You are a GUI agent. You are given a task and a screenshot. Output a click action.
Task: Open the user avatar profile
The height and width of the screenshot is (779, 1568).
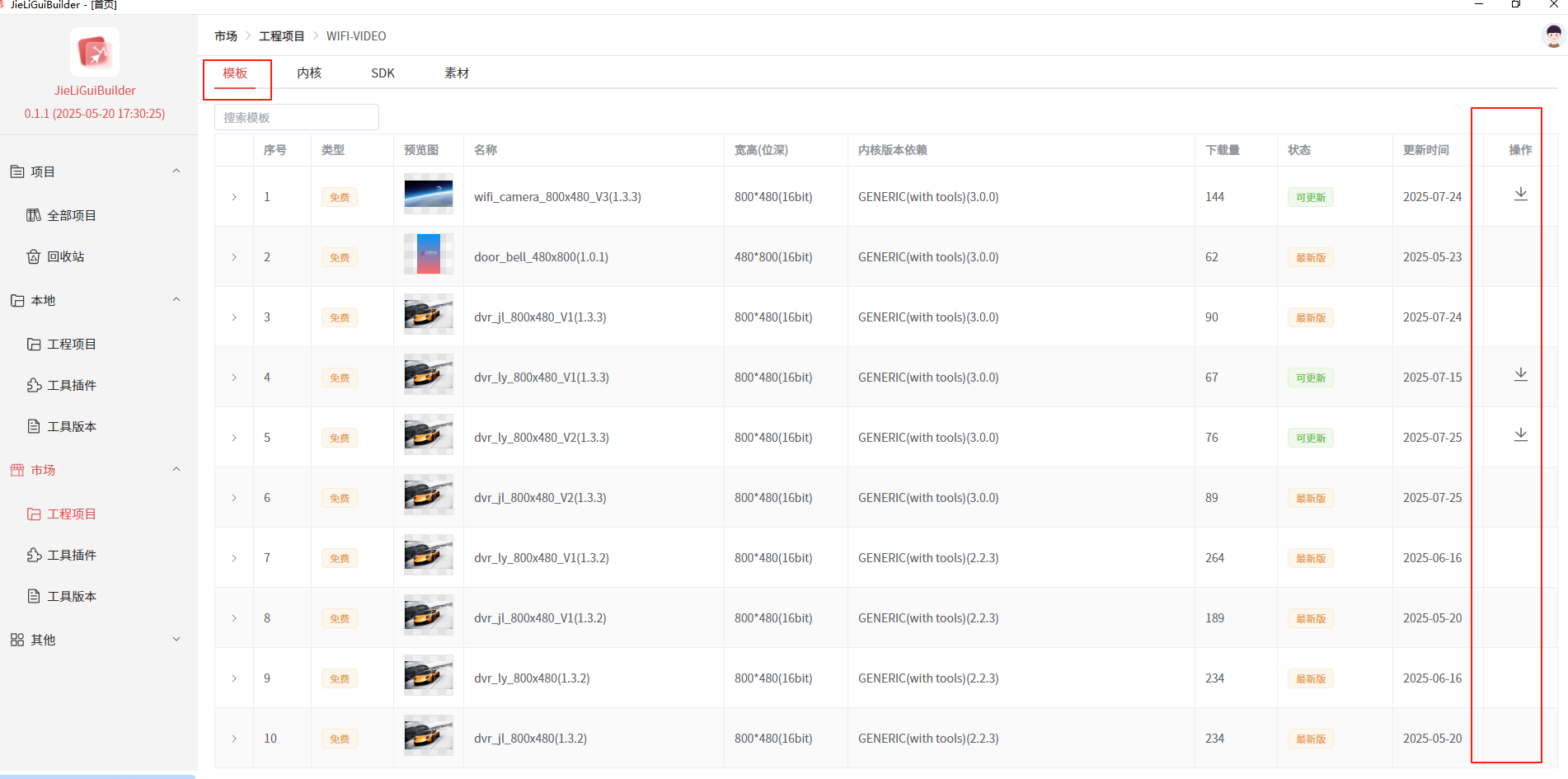1554,36
